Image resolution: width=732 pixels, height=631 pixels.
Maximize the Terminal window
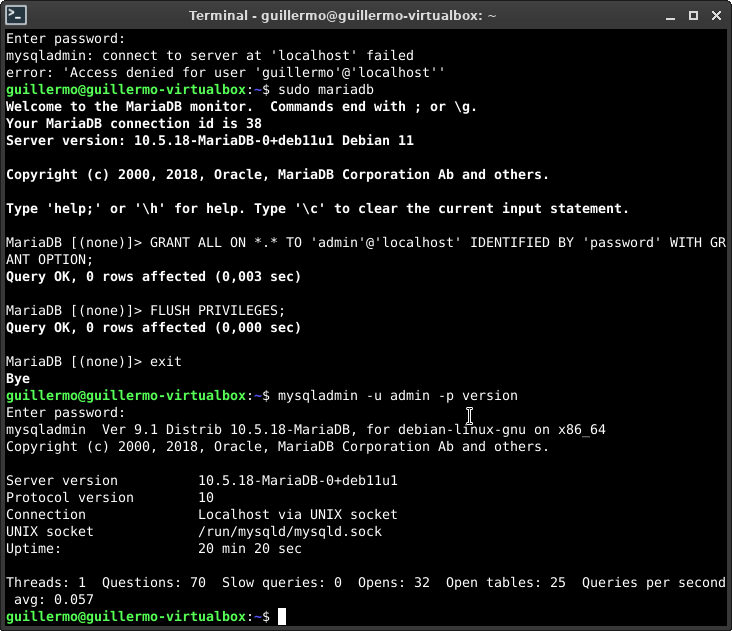coord(692,15)
